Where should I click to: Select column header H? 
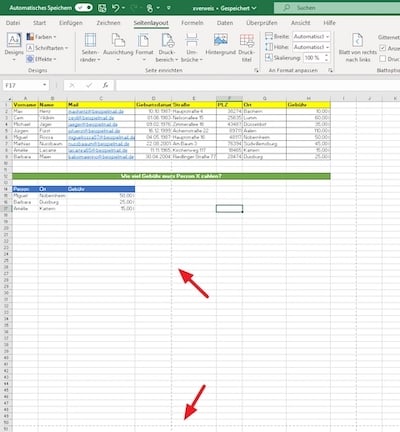(309, 98)
